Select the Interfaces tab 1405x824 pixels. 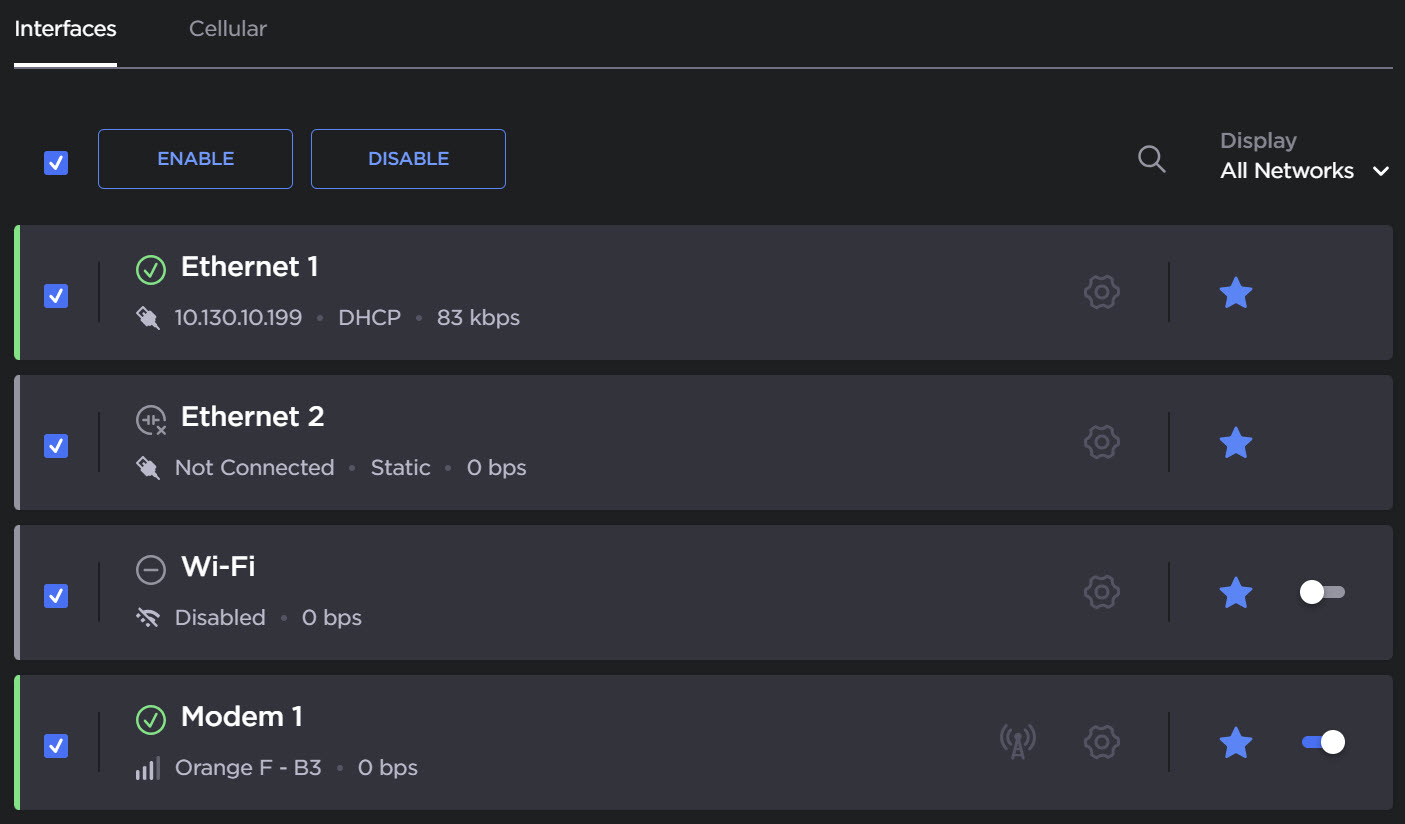65,29
